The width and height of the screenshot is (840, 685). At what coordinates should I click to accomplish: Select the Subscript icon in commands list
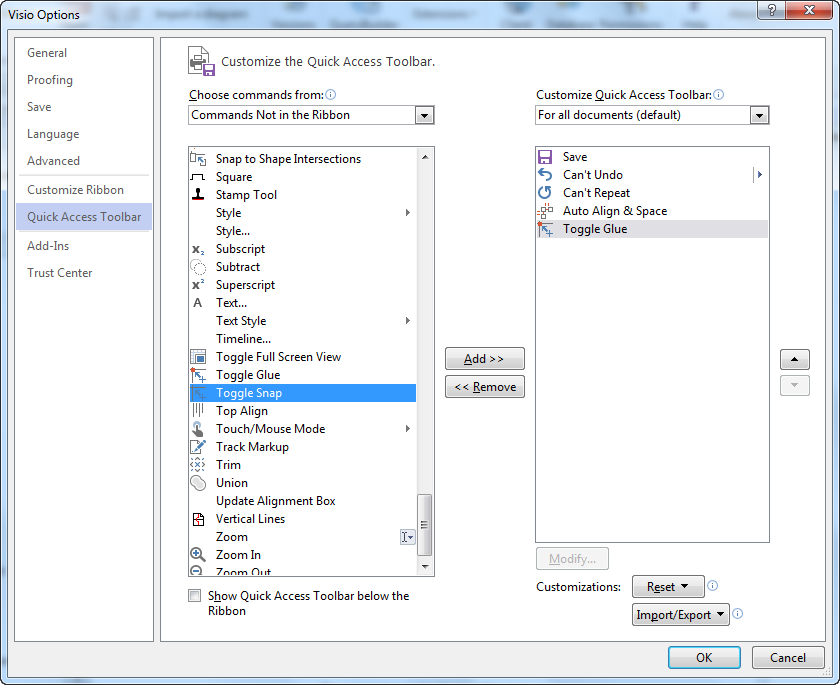(198, 249)
